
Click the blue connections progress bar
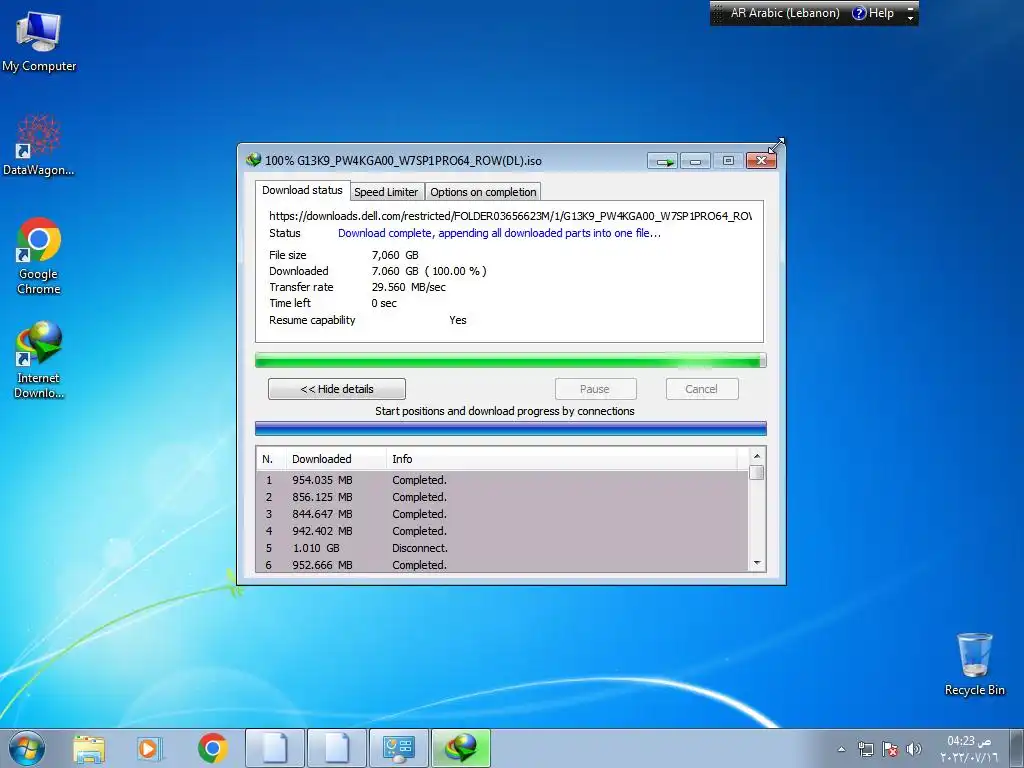(x=510, y=428)
